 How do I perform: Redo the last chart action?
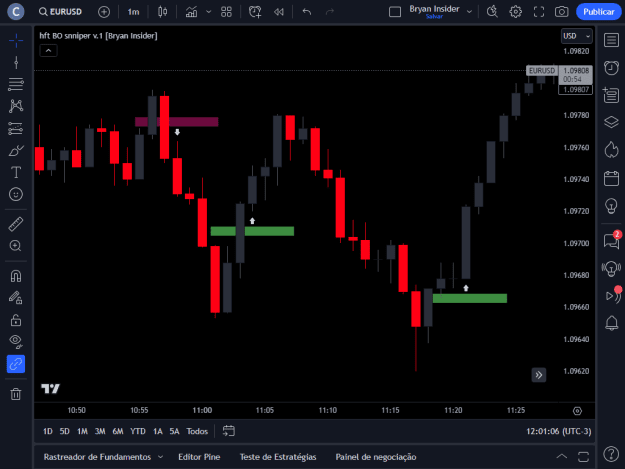(330, 12)
